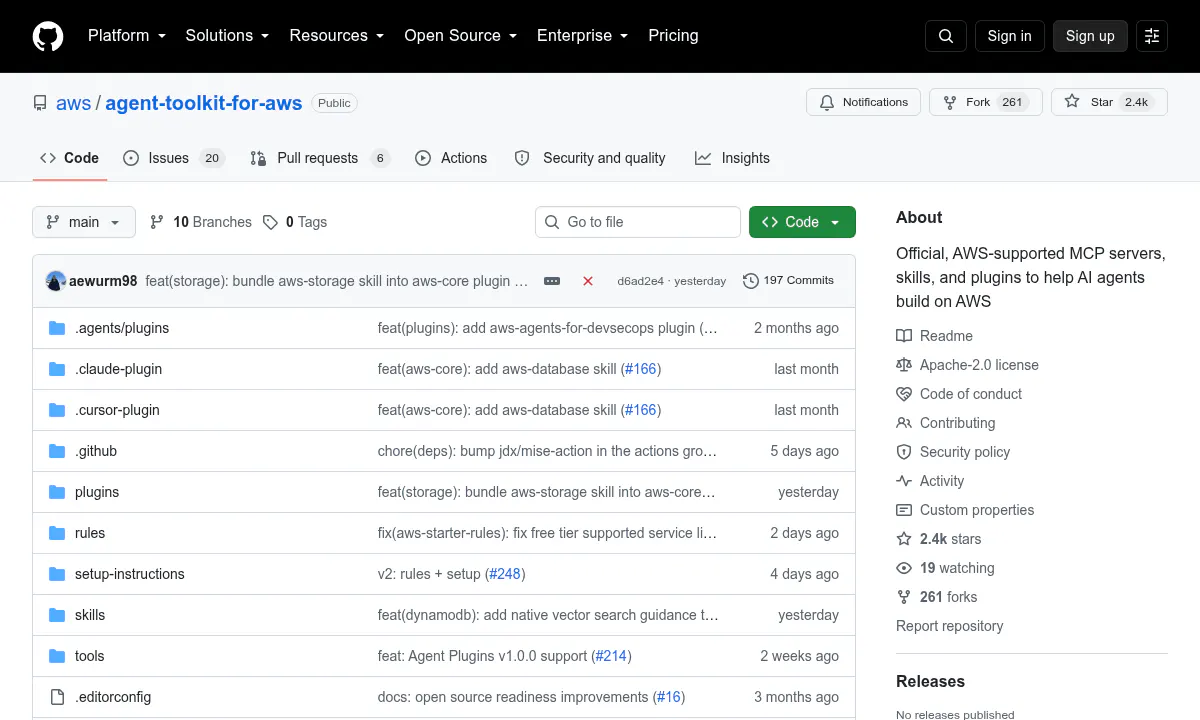This screenshot has width=1200, height=720.
Task: Expand the Resources menu
Action: 337,35
